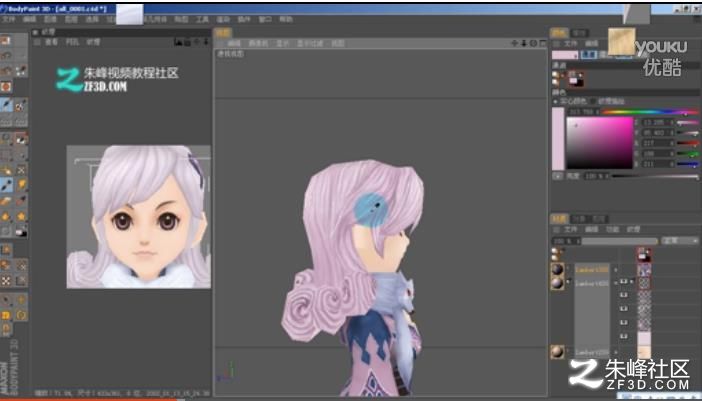Select the bottom skin-colored material sphere
The width and height of the screenshot is (702, 401).
[557, 352]
